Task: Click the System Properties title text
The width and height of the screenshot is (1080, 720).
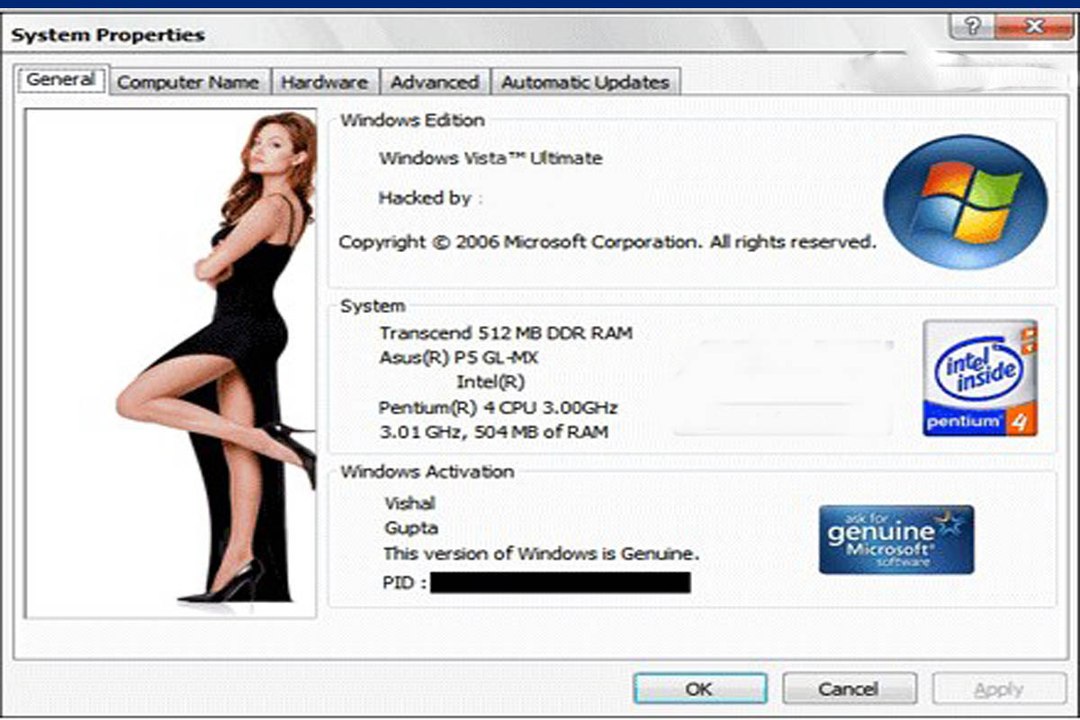Action: pos(108,34)
